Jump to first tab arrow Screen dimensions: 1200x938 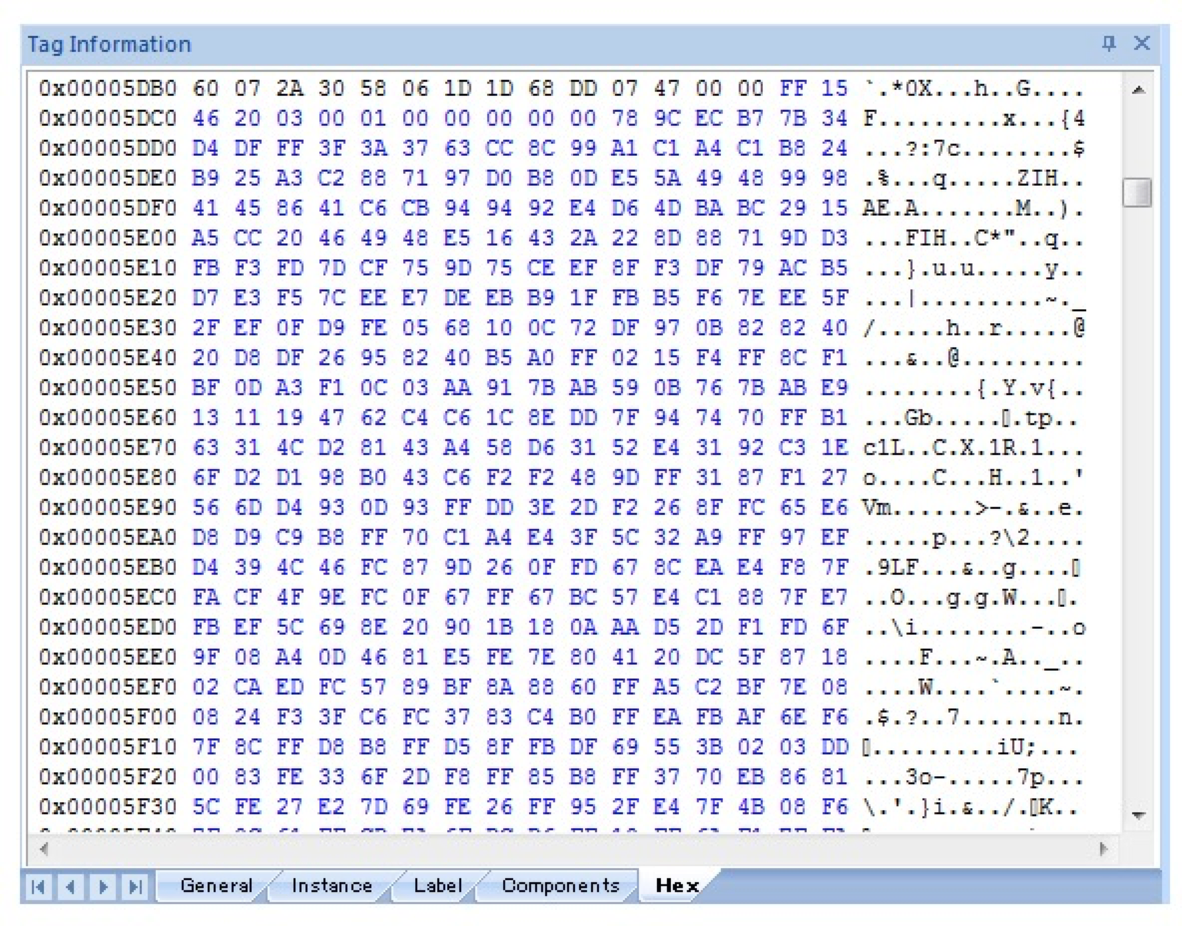click(39, 886)
